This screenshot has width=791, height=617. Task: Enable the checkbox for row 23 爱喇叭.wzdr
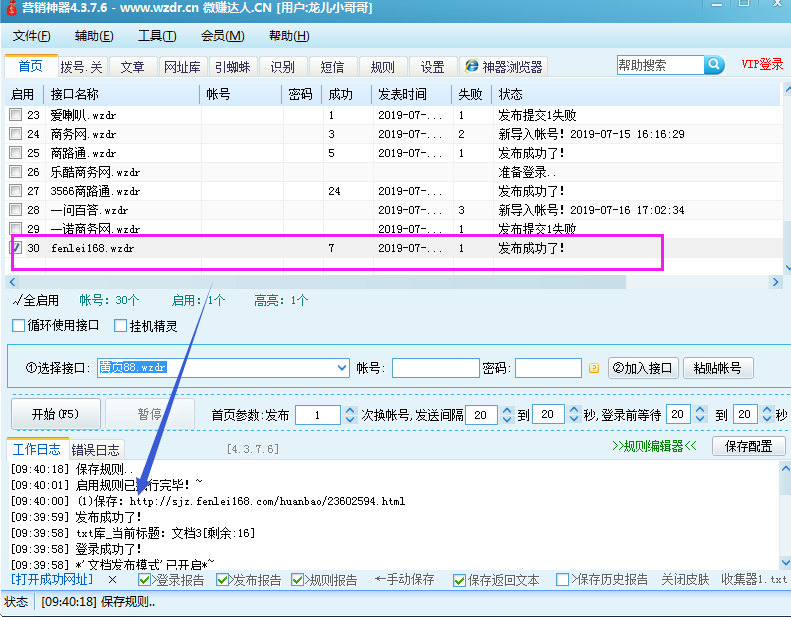tap(15, 115)
